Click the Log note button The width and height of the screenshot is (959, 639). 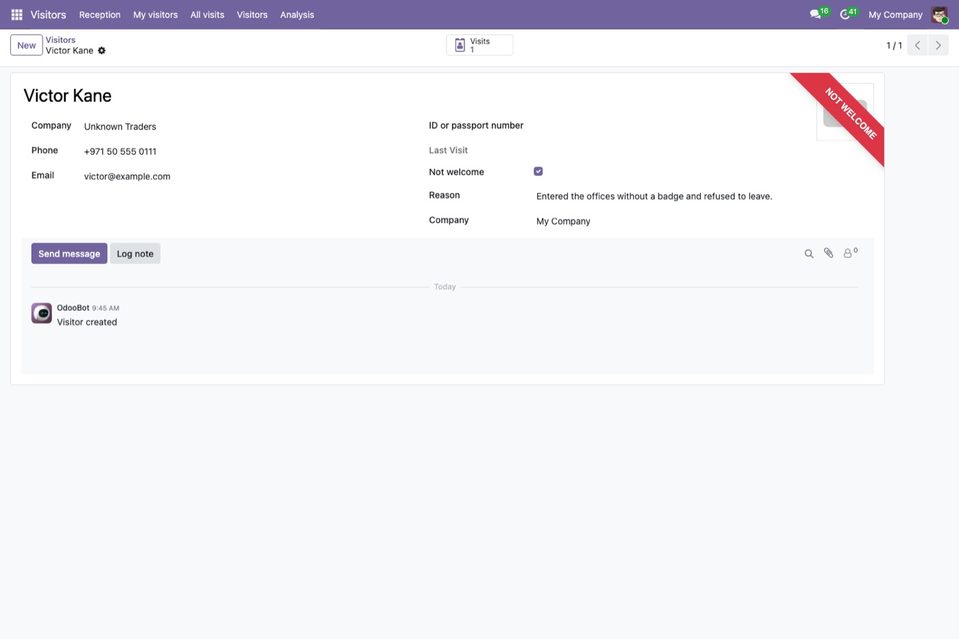point(135,254)
